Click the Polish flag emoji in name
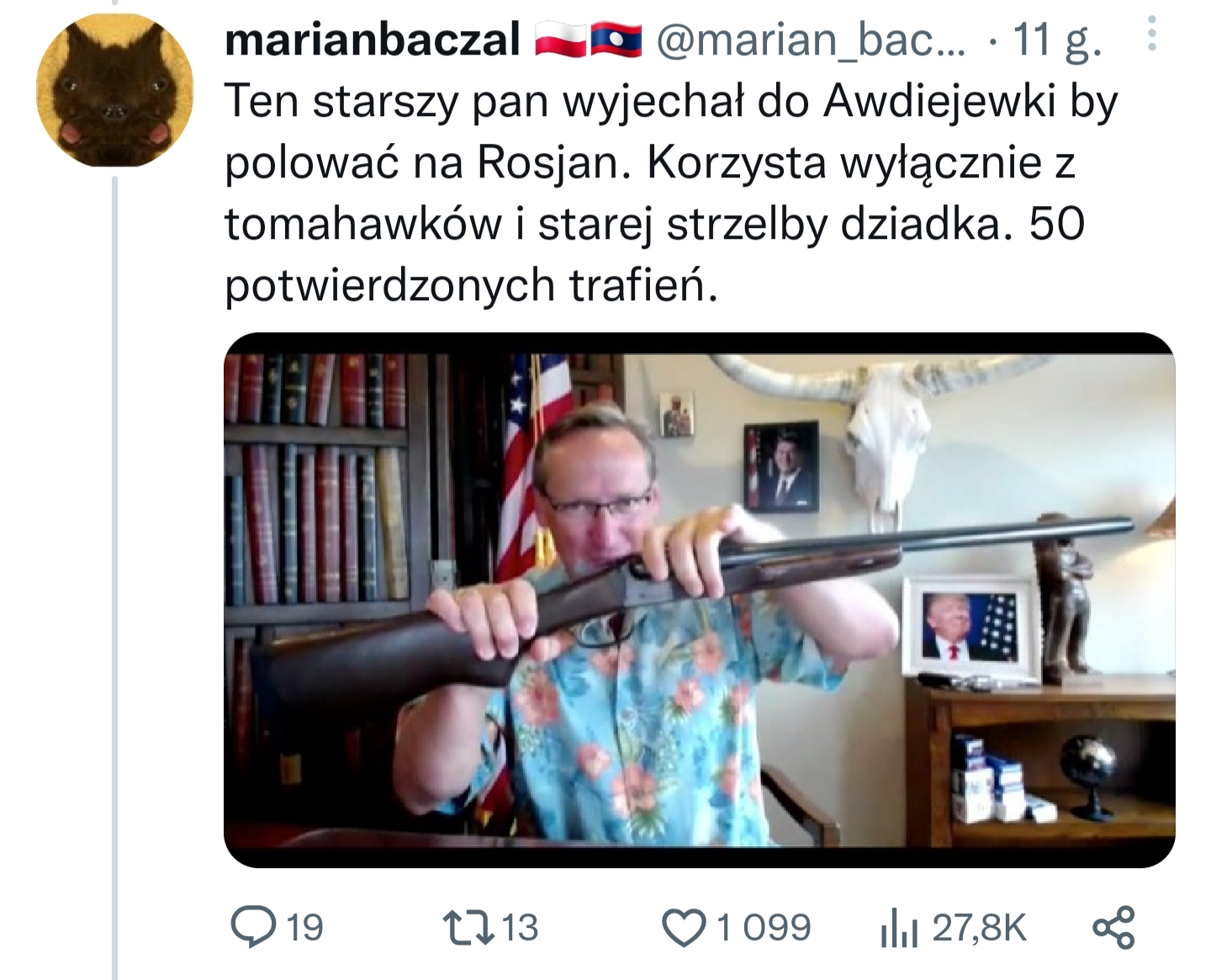 [561, 40]
